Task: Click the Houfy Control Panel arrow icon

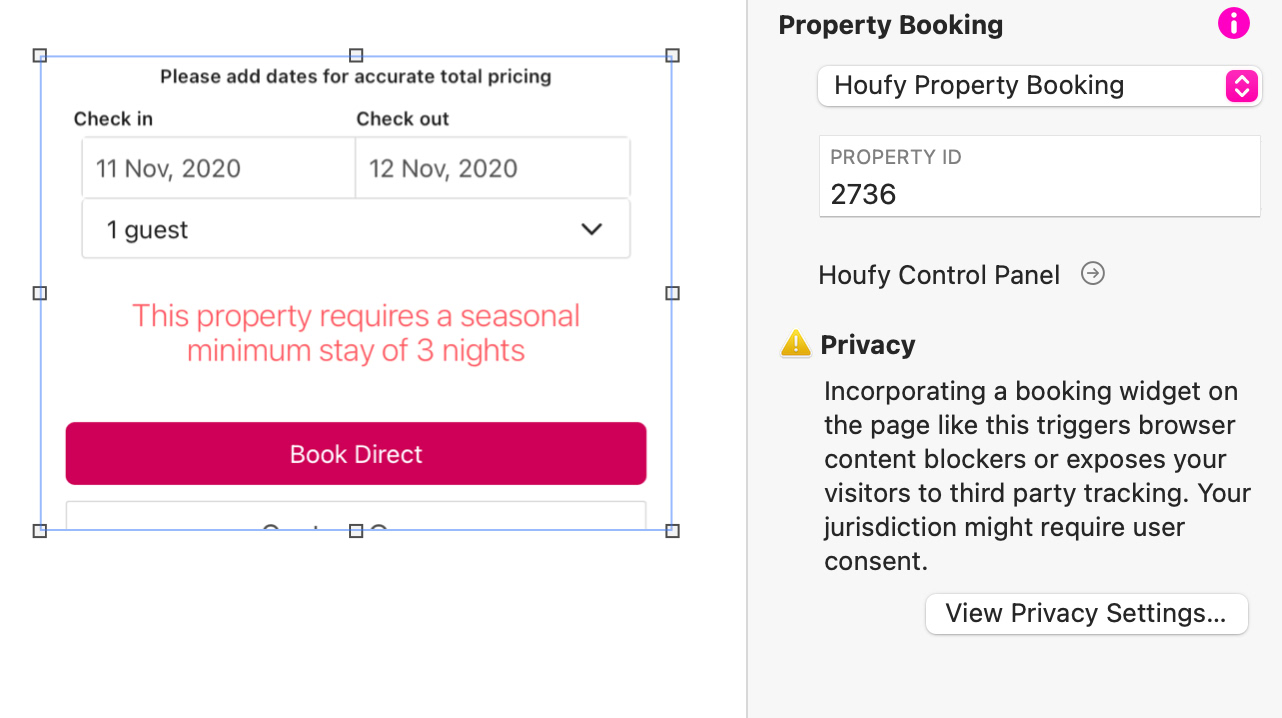Action: 1093,274
